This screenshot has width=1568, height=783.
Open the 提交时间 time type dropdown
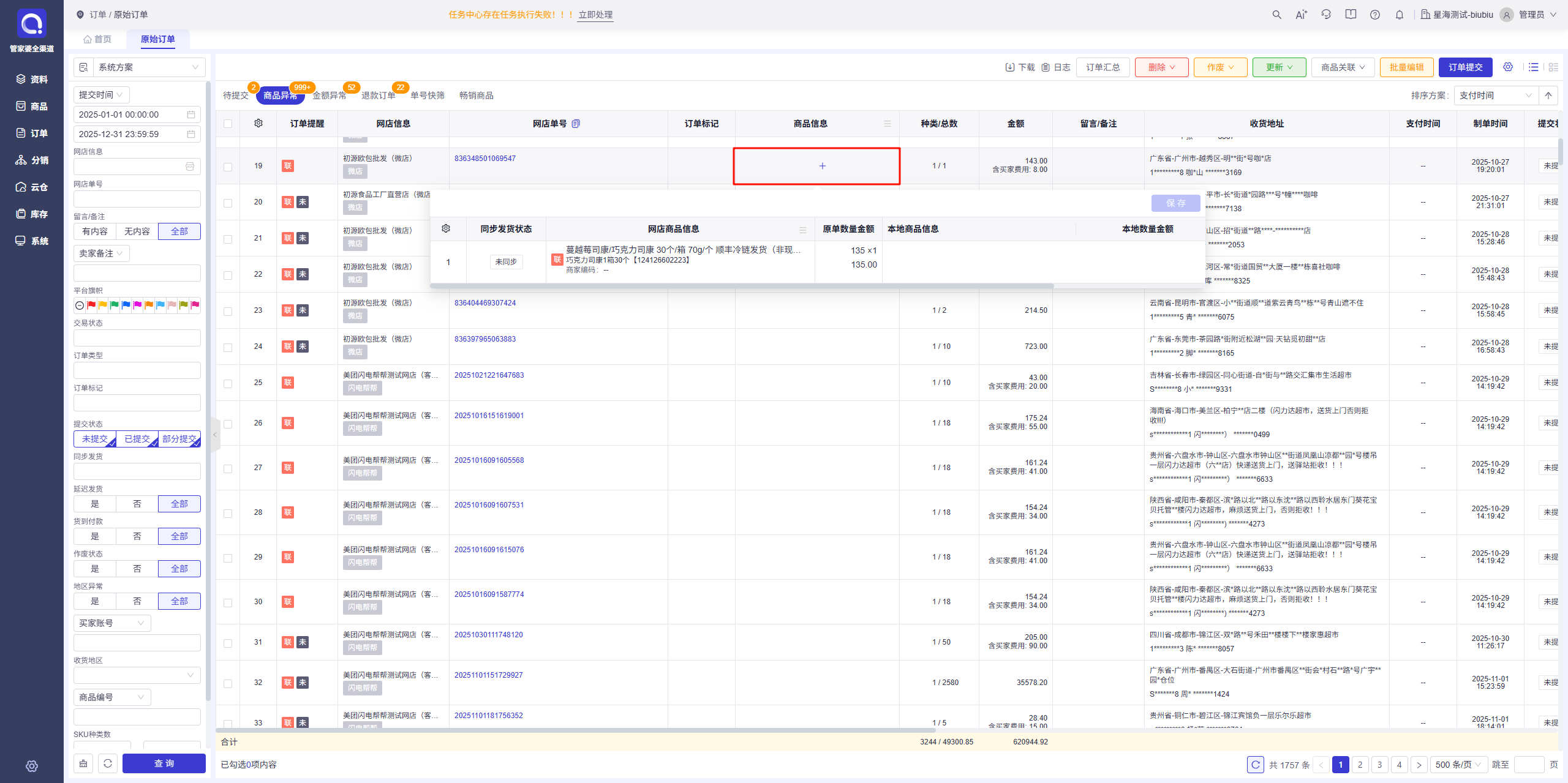click(x=102, y=95)
